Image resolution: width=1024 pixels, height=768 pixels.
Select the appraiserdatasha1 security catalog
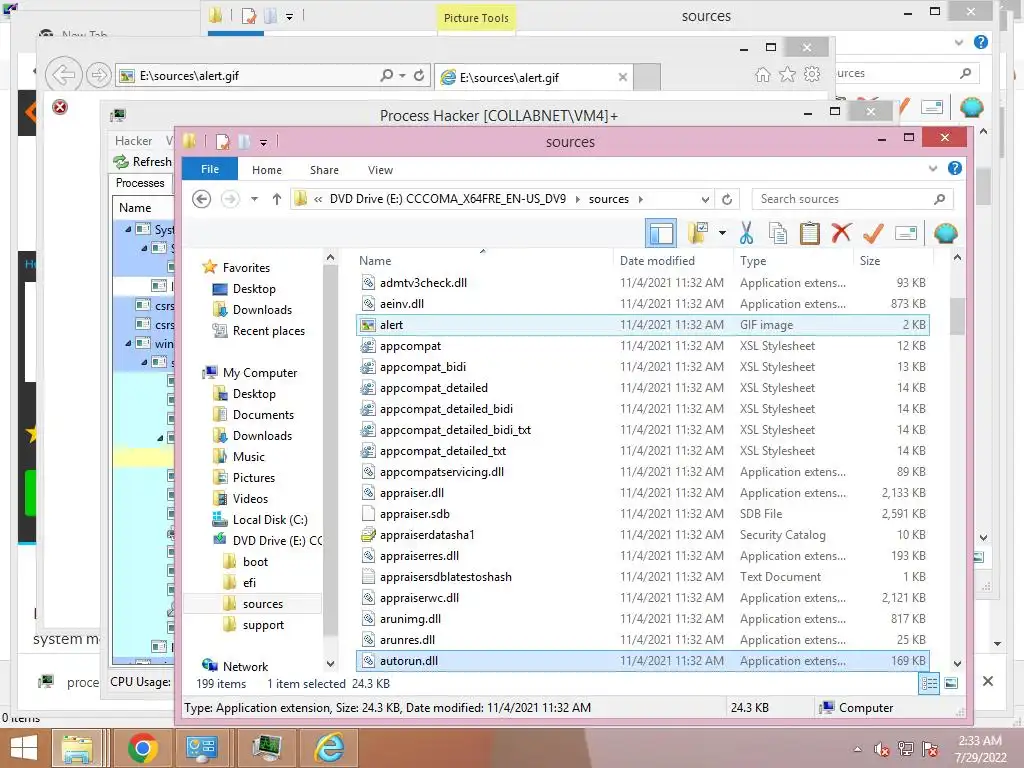[x=643, y=535]
